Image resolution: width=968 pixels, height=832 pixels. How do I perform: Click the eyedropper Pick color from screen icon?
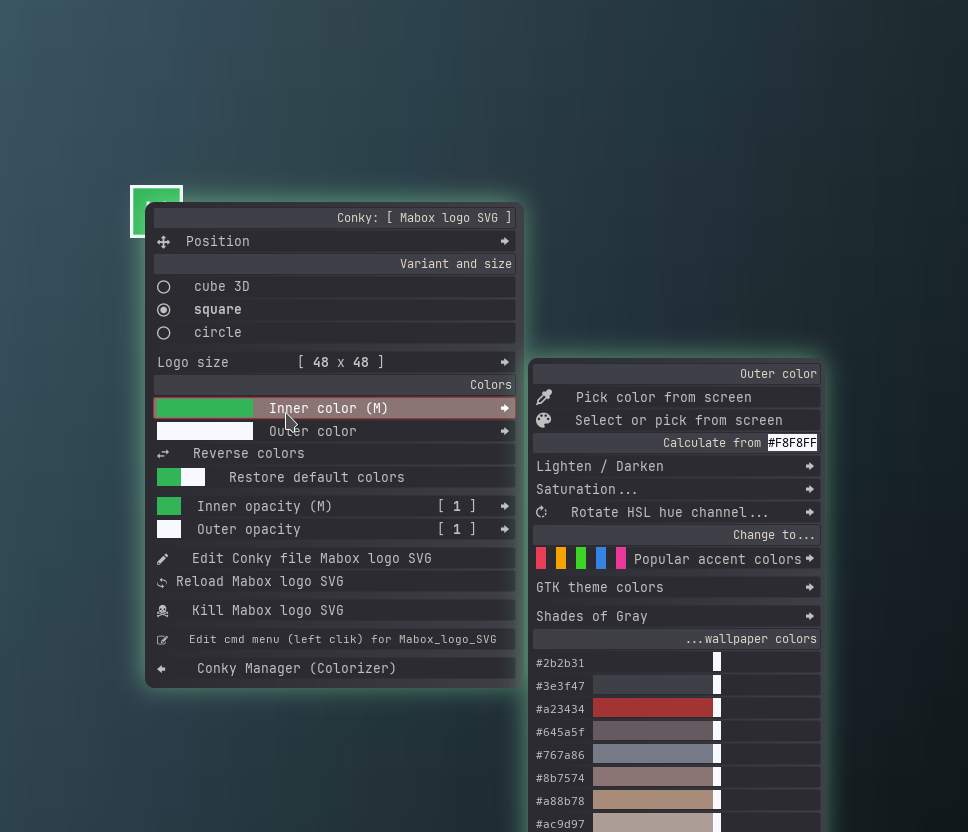(x=544, y=397)
